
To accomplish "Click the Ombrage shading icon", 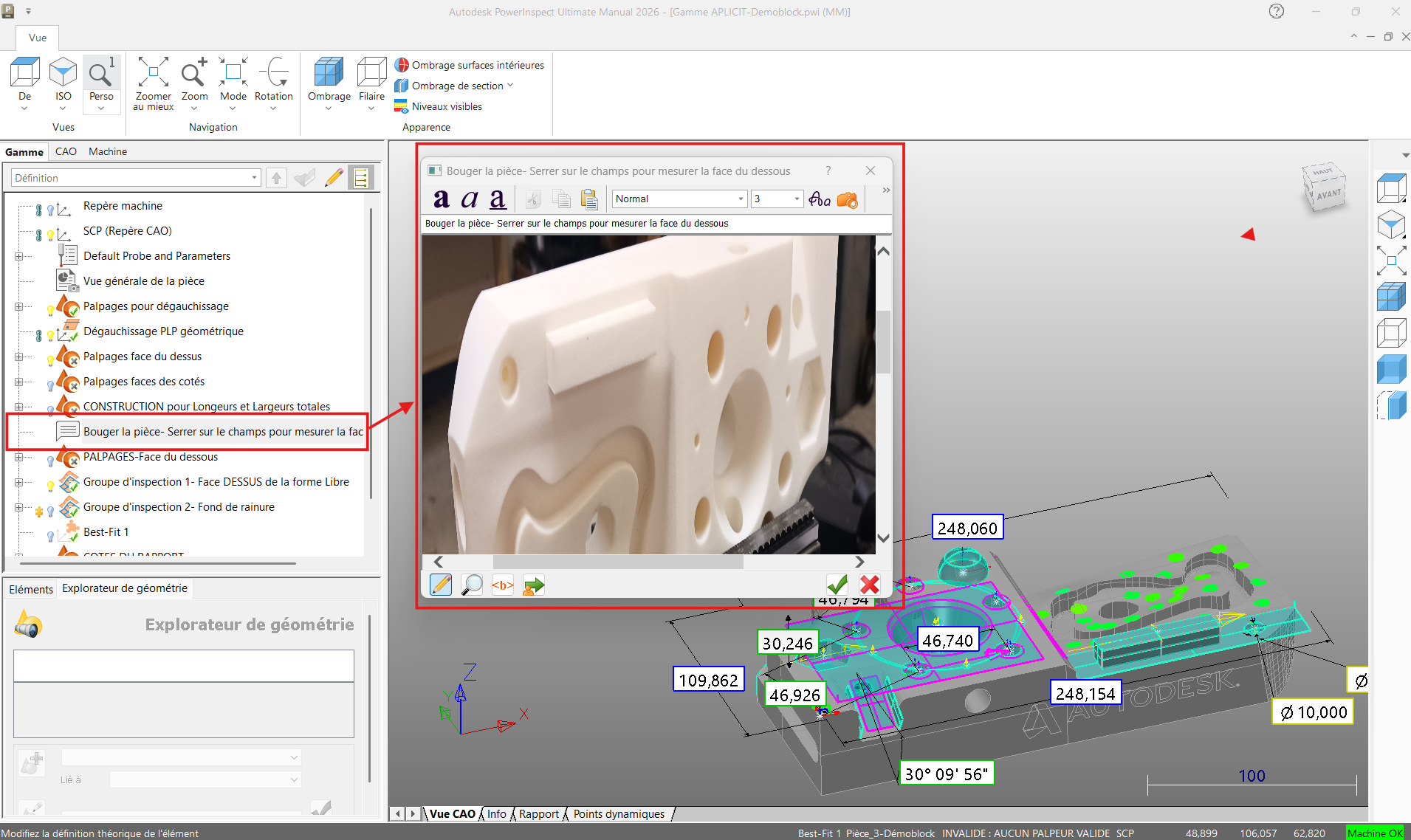I will point(329,74).
